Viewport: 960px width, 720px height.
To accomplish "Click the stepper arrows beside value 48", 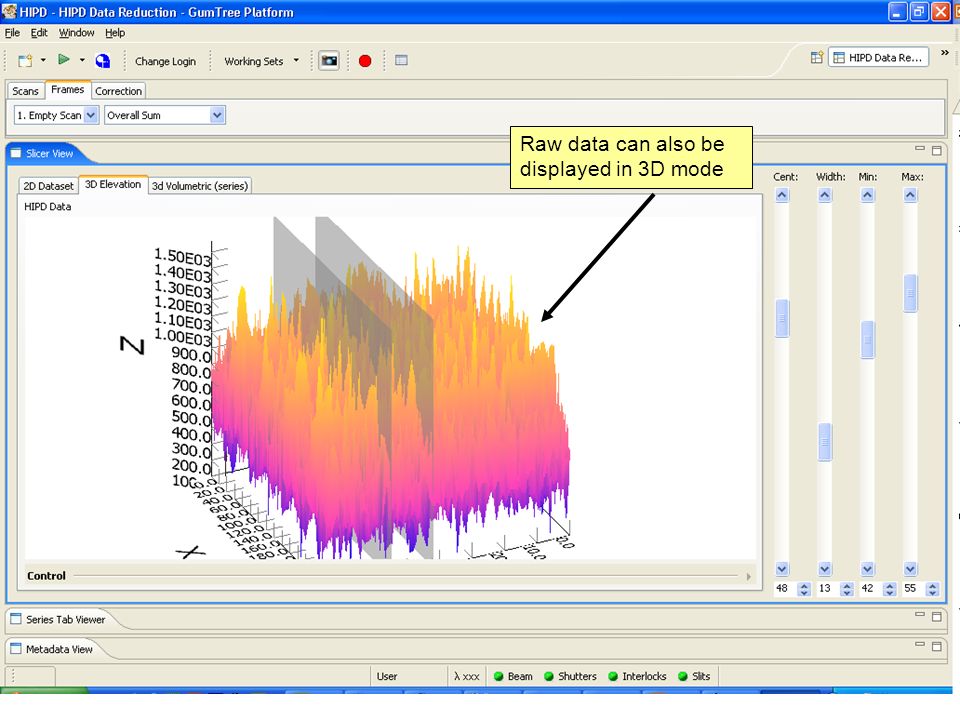I will pyautogui.click(x=804, y=589).
